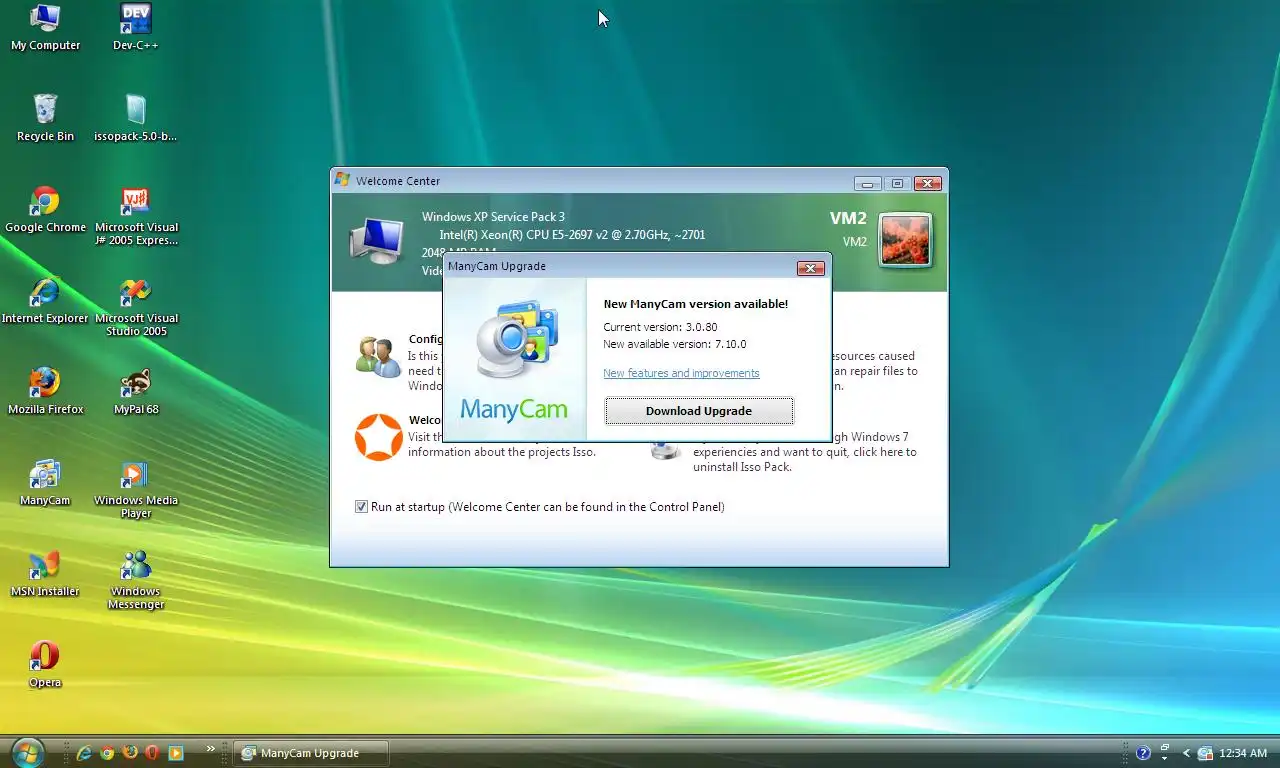Viewport: 1280px width, 768px height.
Task: Click the user picture thumbnail in Welcome Center
Action: coord(905,240)
